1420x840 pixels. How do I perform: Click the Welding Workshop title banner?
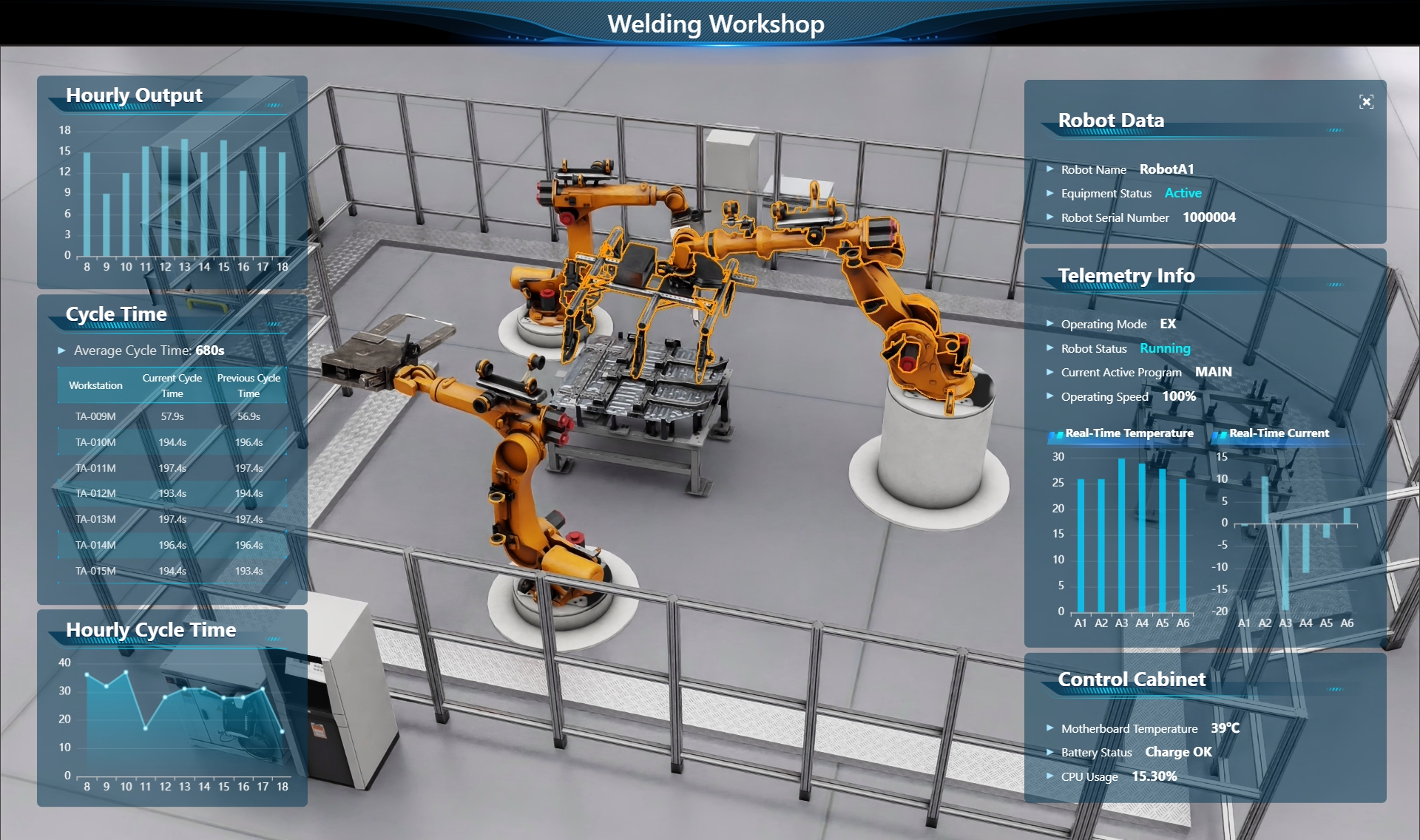click(x=715, y=24)
